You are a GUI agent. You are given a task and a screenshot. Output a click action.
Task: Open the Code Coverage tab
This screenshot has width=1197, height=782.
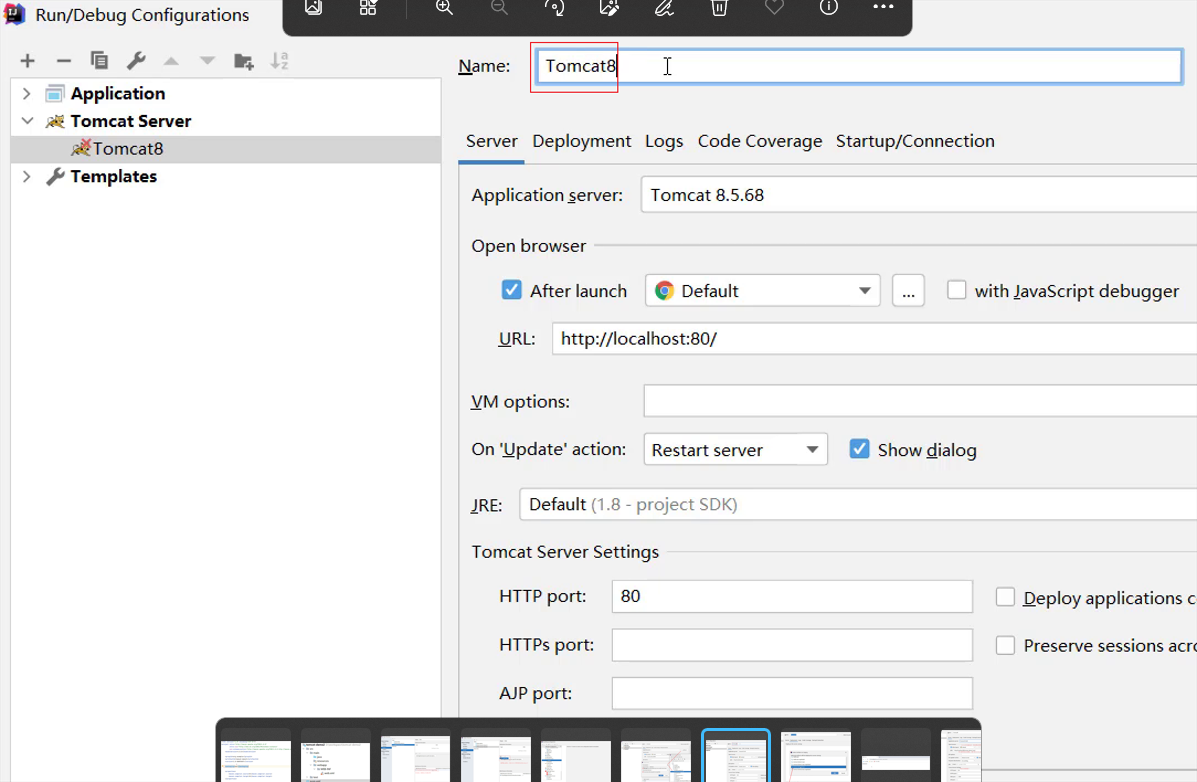[760, 141]
